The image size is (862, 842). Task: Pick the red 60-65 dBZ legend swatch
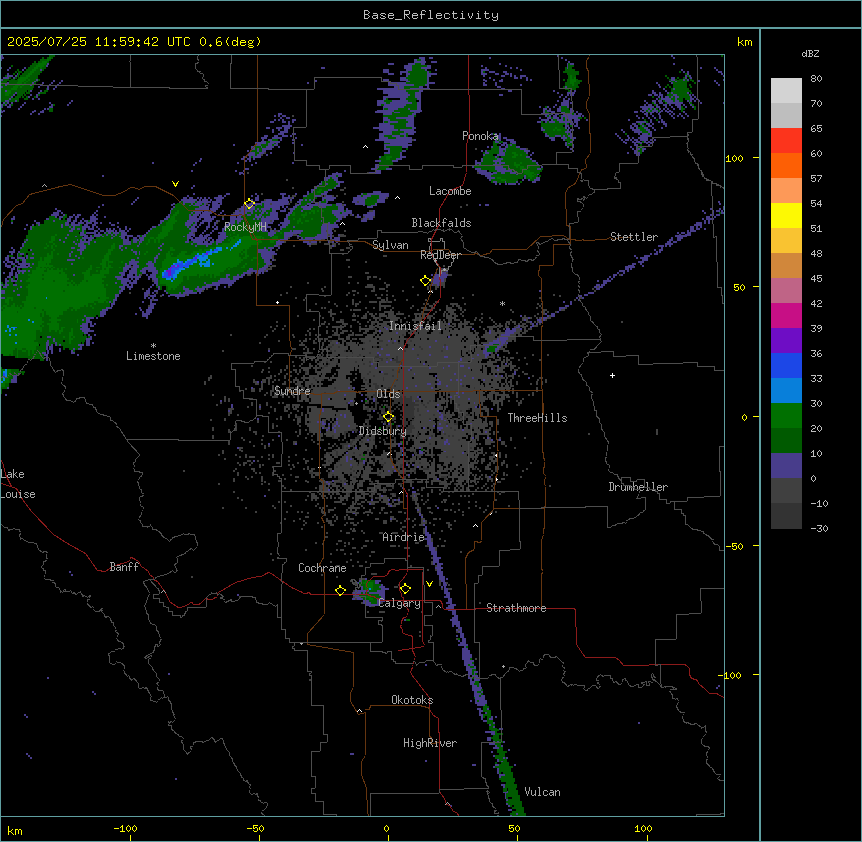(786, 141)
